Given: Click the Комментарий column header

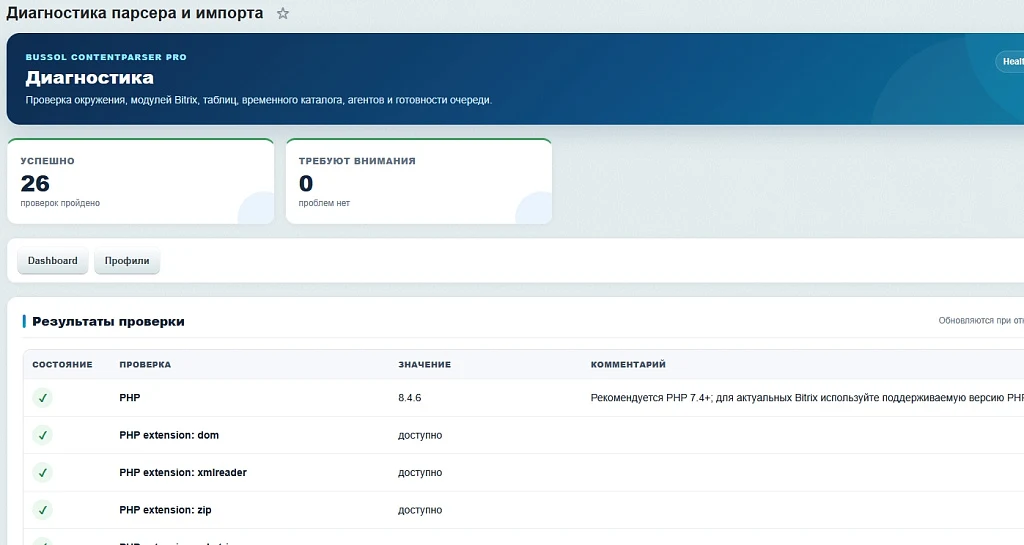Looking at the screenshot, I should [x=628, y=364].
